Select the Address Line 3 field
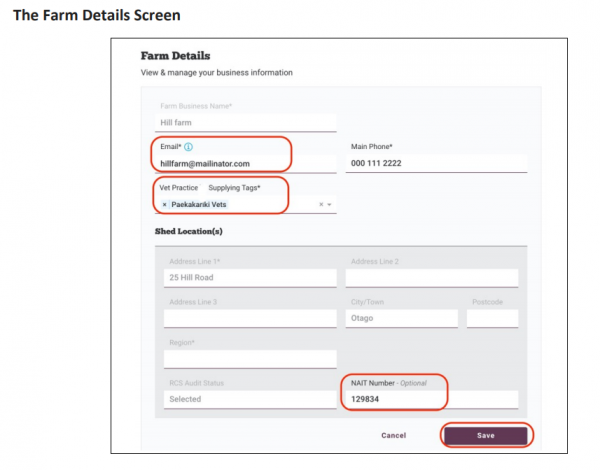This screenshot has height=470, width=600. tap(250, 318)
